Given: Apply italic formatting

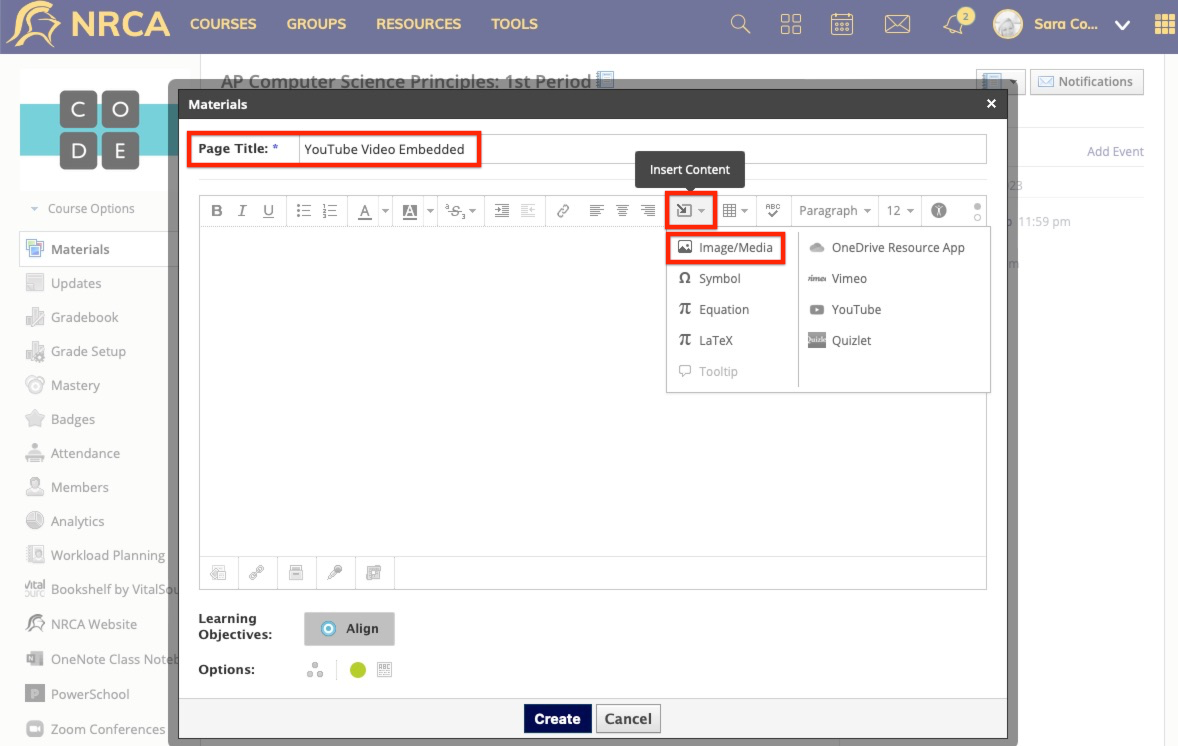Looking at the screenshot, I should click(241, 210).
